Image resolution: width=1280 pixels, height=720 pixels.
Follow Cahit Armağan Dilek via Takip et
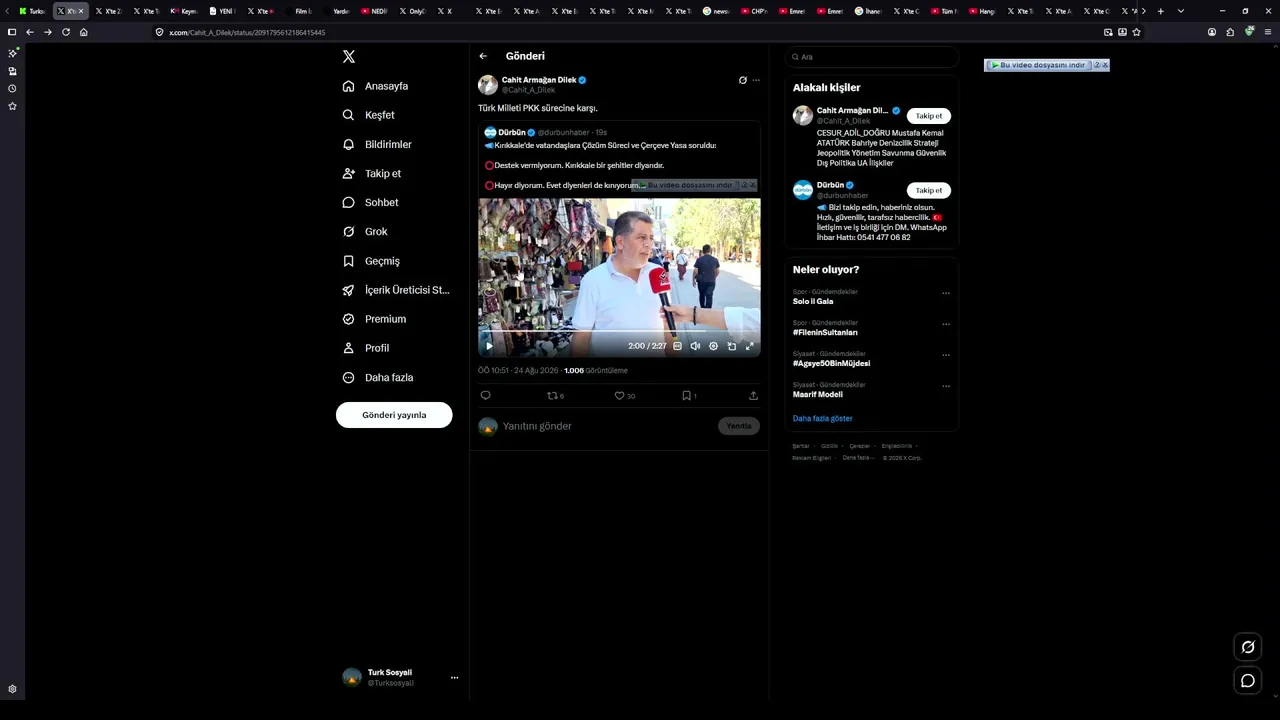[929, 116]
